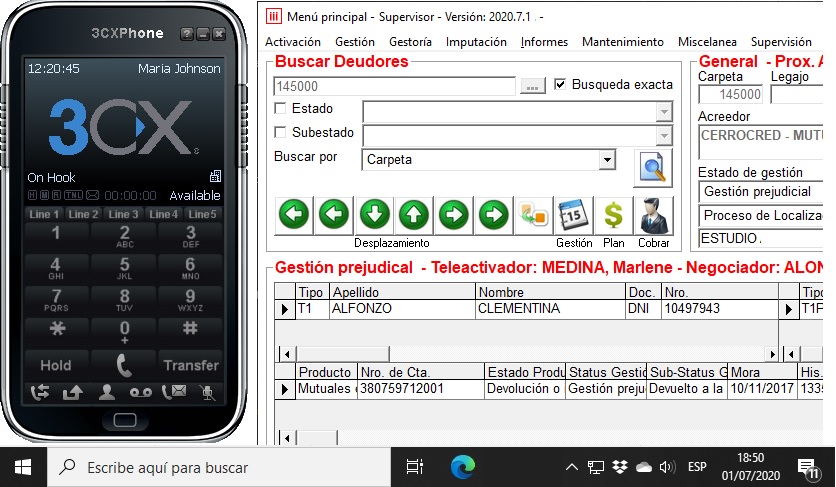Viewport: 836px width, 487px height.
Task: Open the Informes menu
Action: (544, 42)
